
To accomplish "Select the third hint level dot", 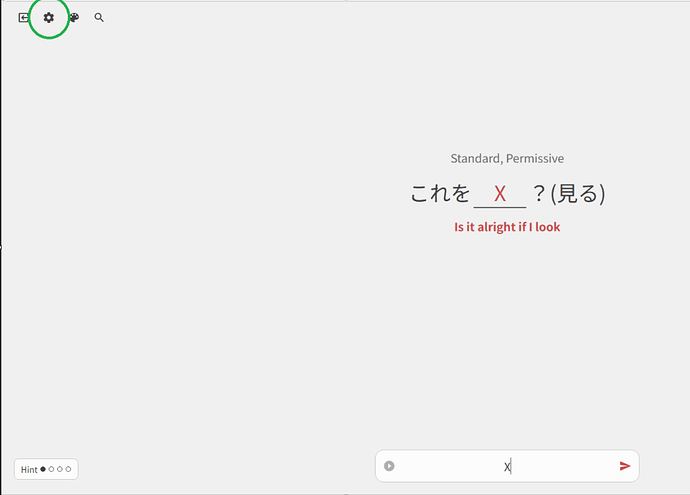I will [60, 469].
